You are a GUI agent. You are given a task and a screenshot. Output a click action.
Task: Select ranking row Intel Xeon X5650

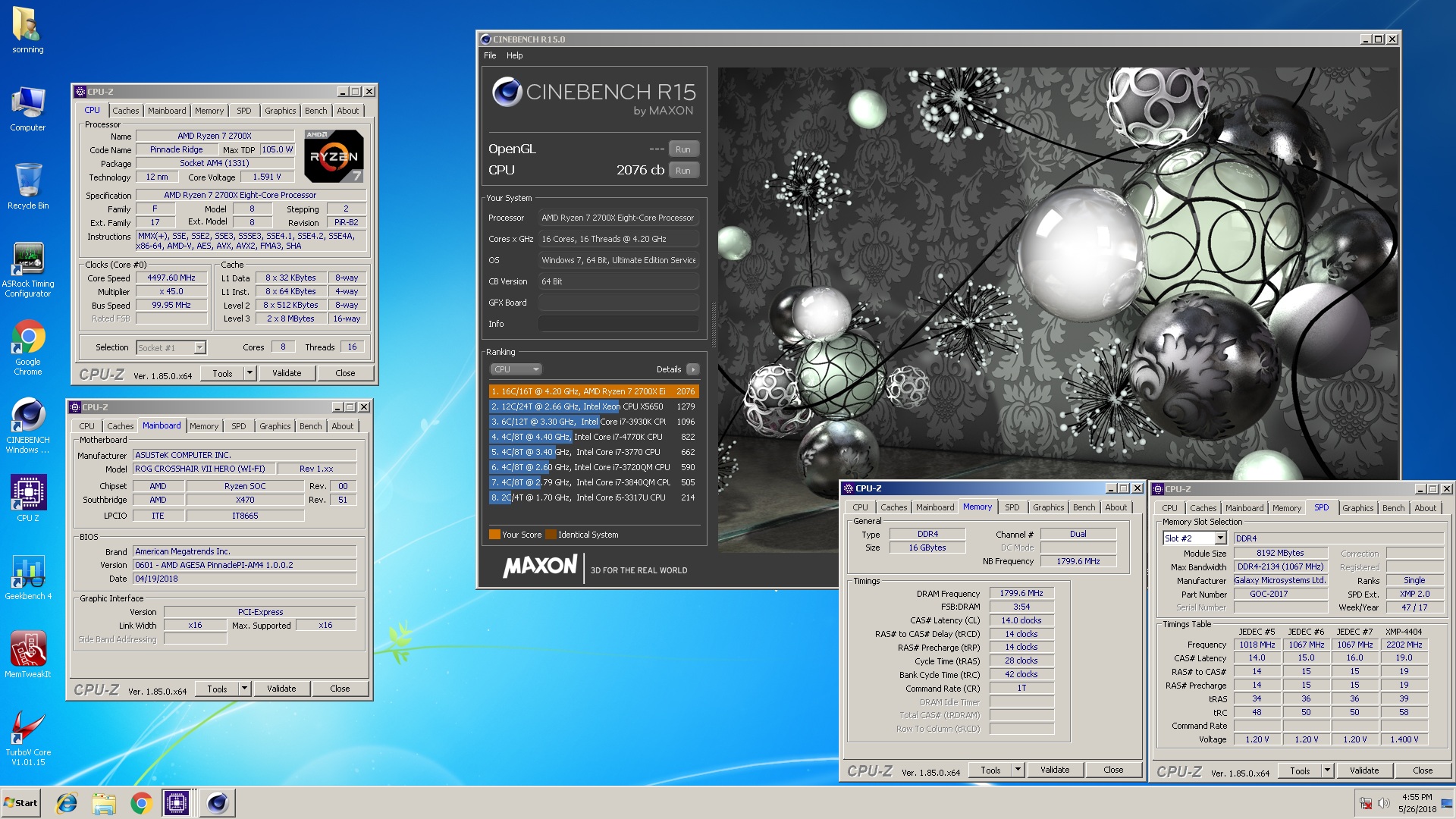(594, 406)
